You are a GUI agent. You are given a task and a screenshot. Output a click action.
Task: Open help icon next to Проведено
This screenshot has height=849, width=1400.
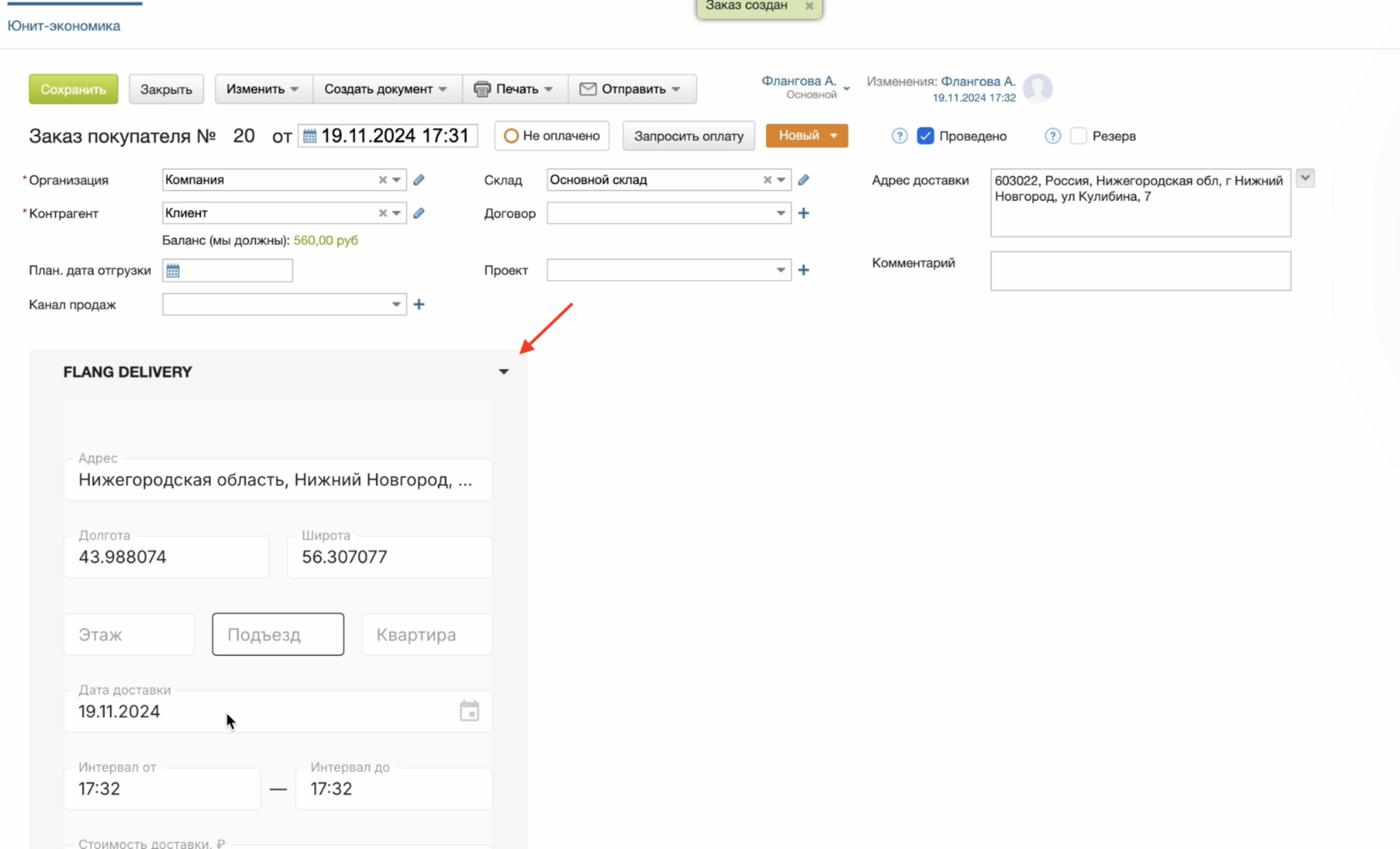coord(899,136)
